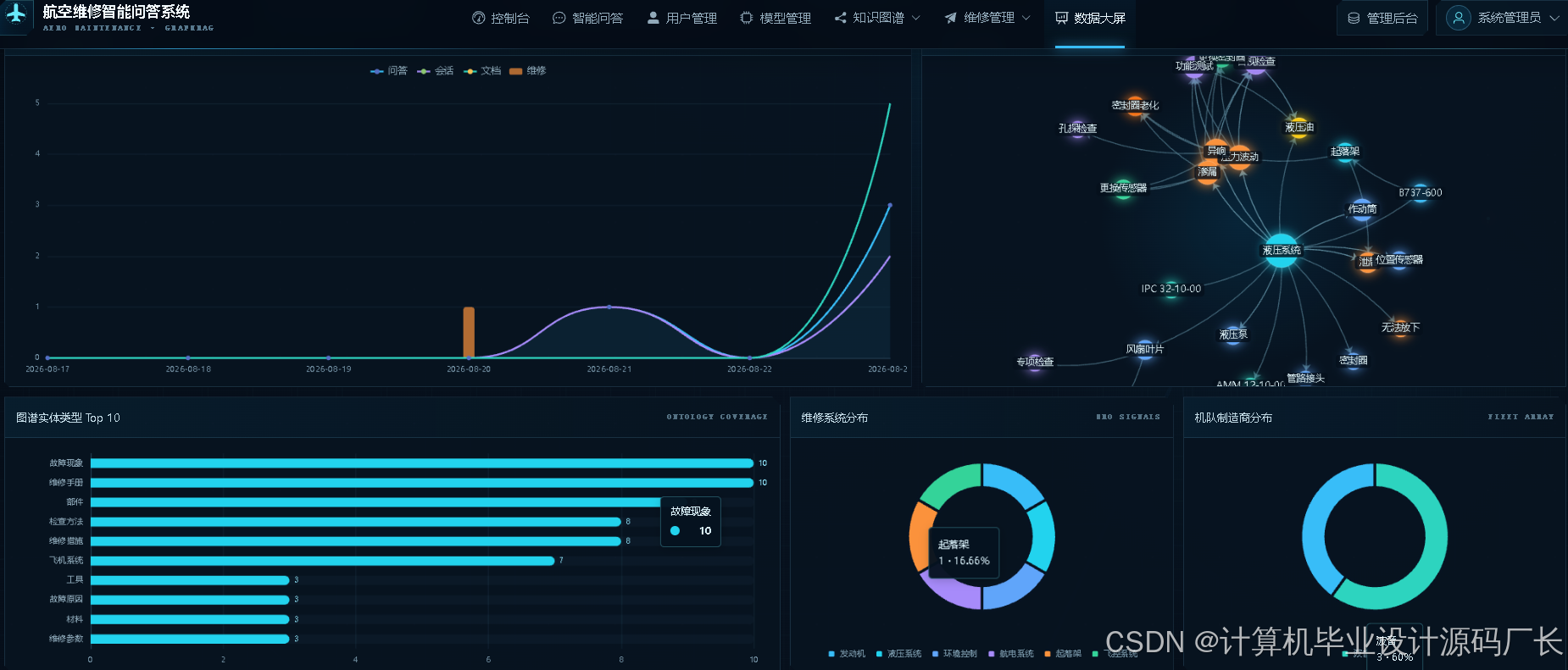Toggle the 会话 series in chart legend

coord(436,71)
